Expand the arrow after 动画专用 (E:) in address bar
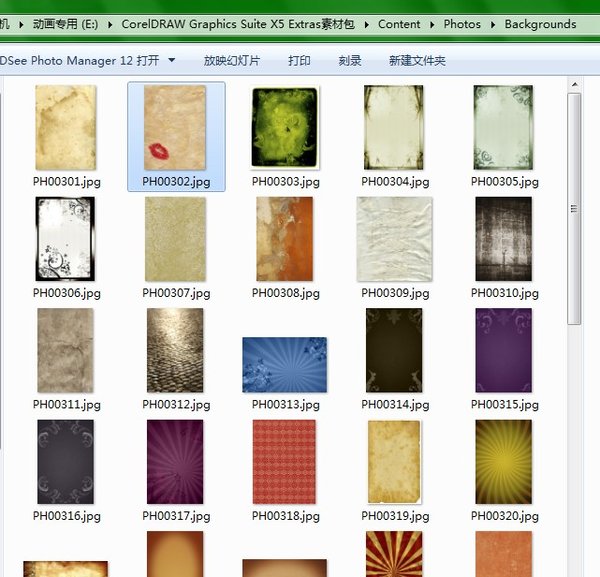 (x=110, y=24)
